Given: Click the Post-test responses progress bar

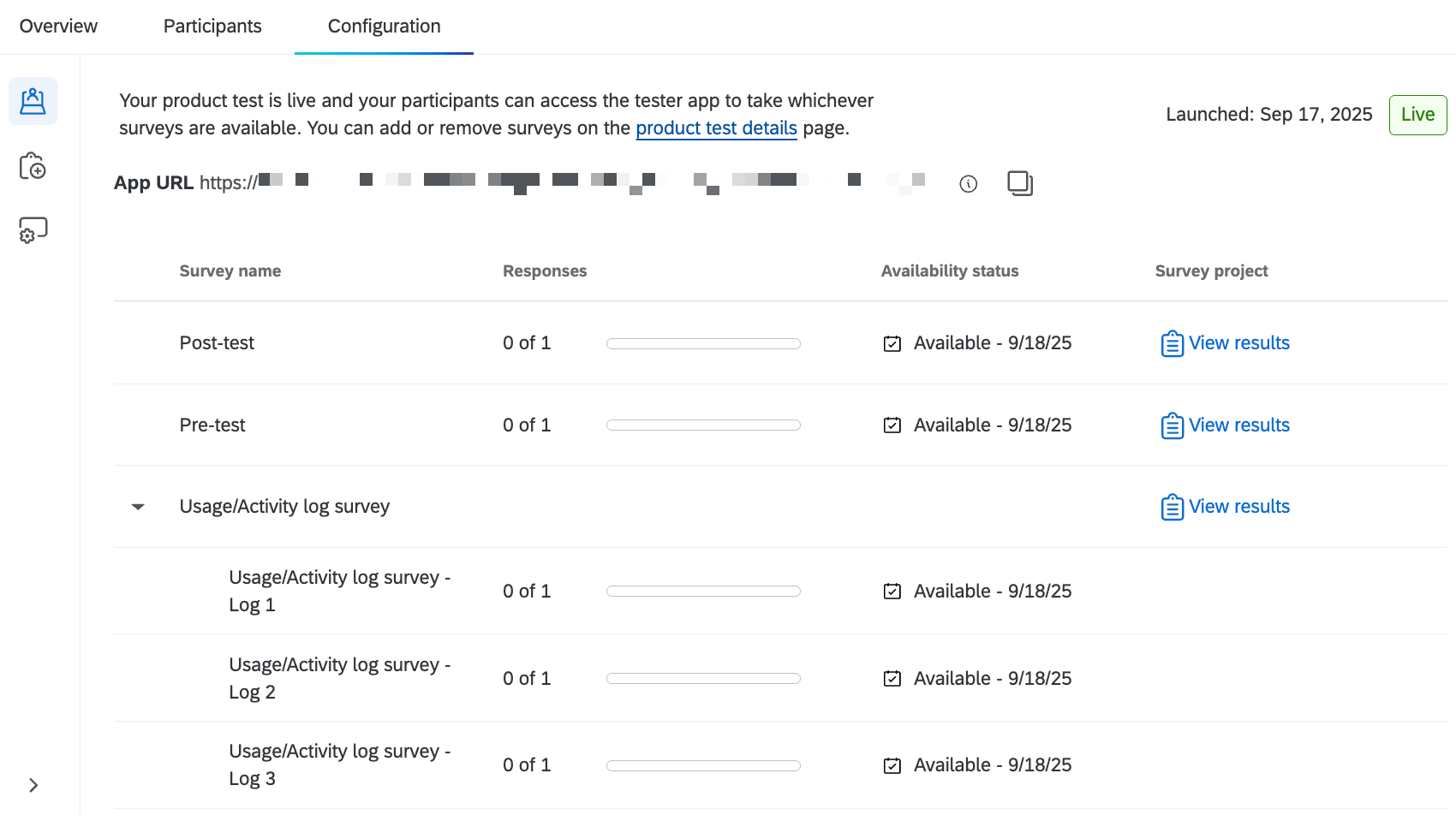Looking at the screenshot, I should (x=702, y=342).
